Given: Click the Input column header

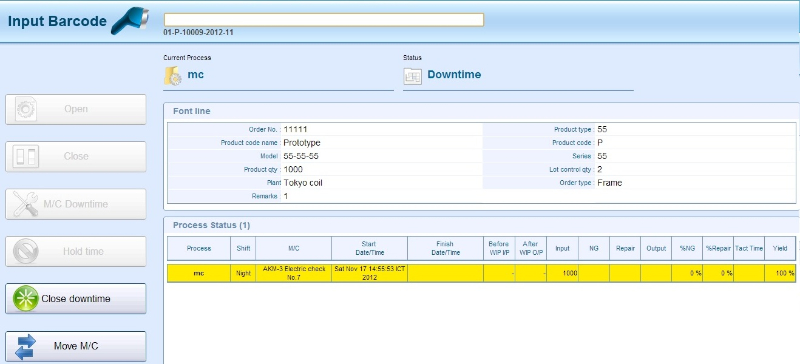Looking at the screenshot, I should coord(562,249).
